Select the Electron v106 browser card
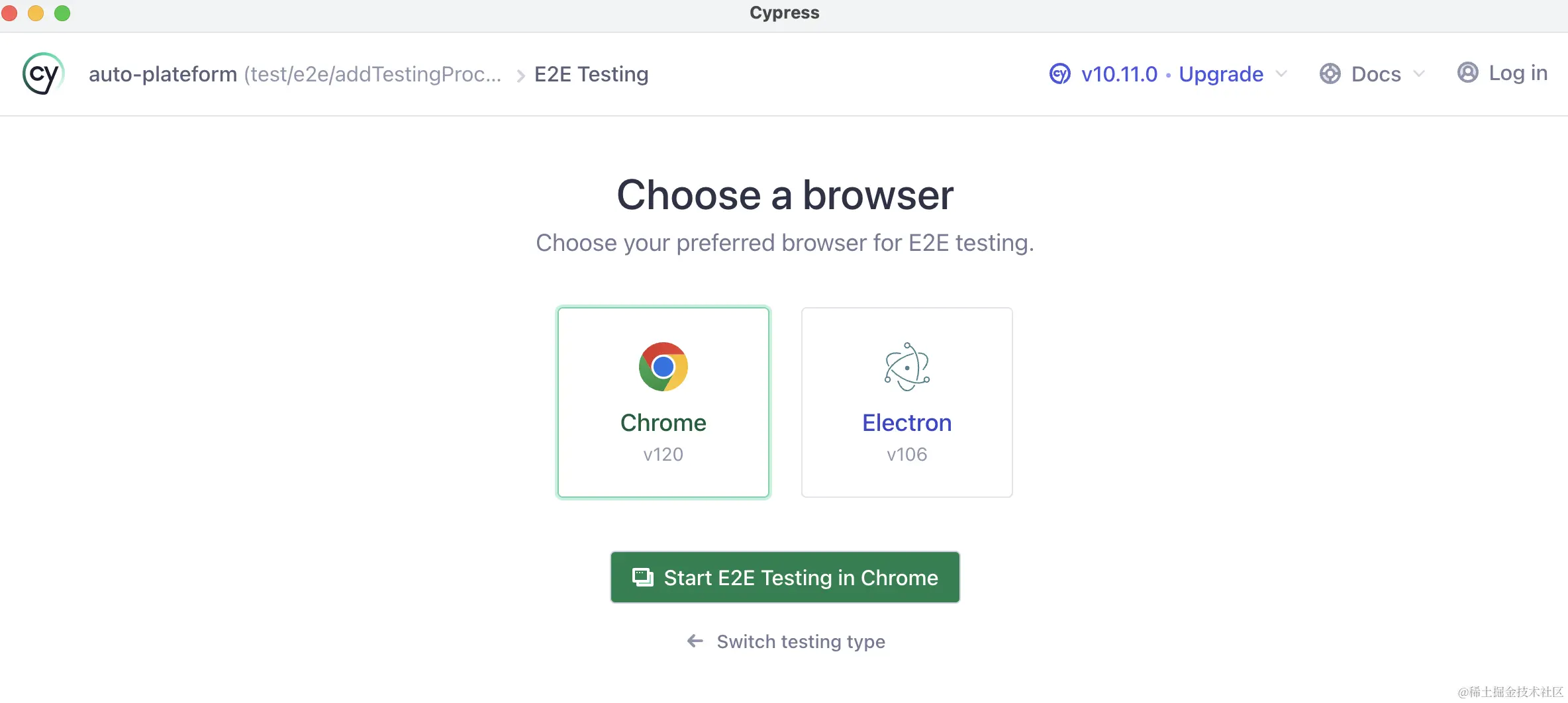The image size is (1568, 703). coord(906,402)
